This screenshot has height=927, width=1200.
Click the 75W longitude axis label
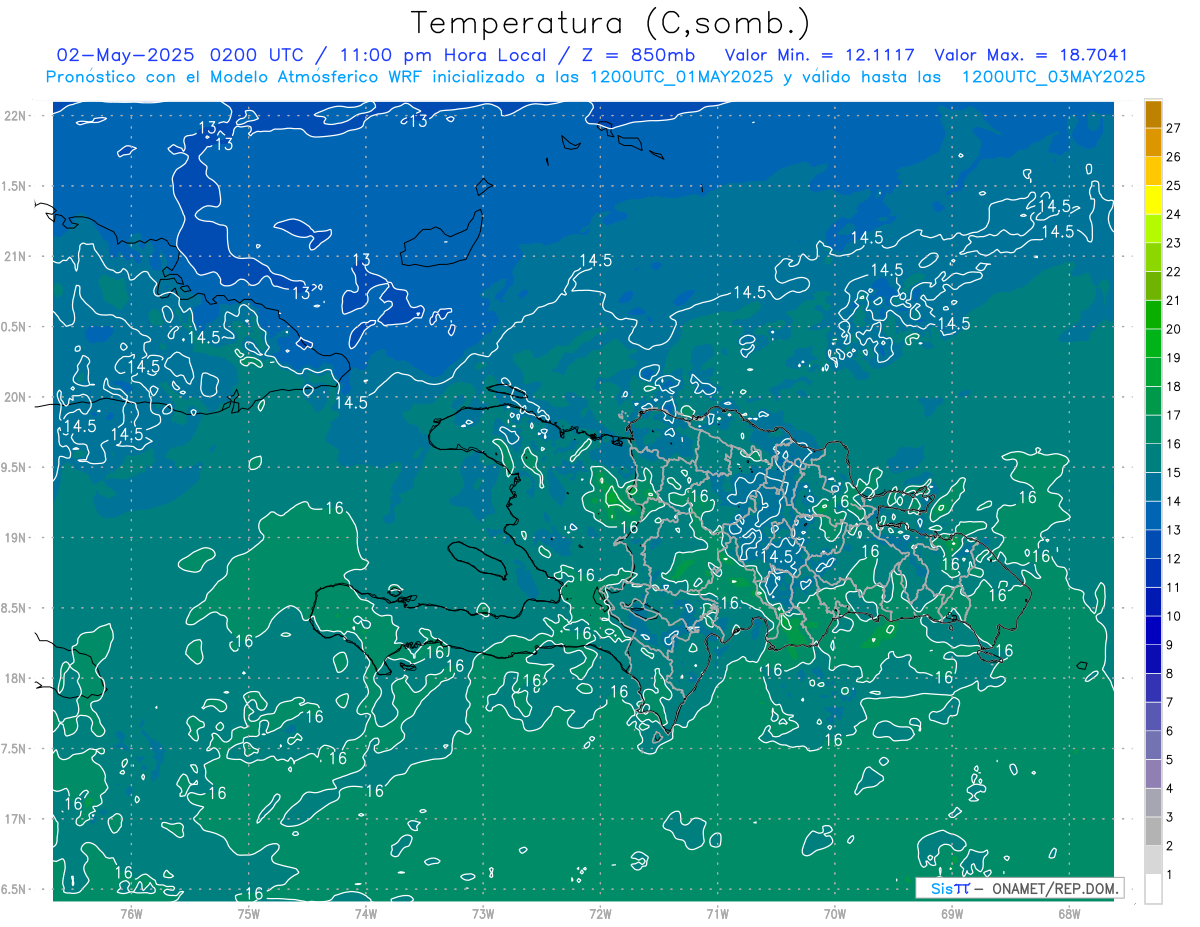248,914
